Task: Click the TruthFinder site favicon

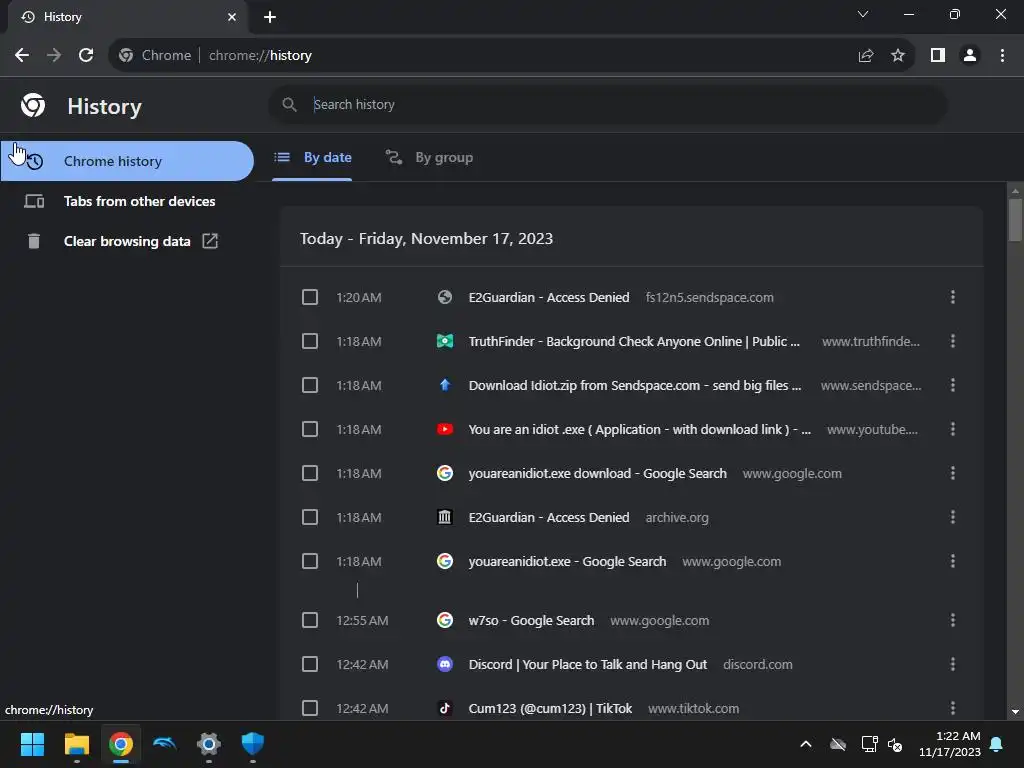Action: (445, 341)
